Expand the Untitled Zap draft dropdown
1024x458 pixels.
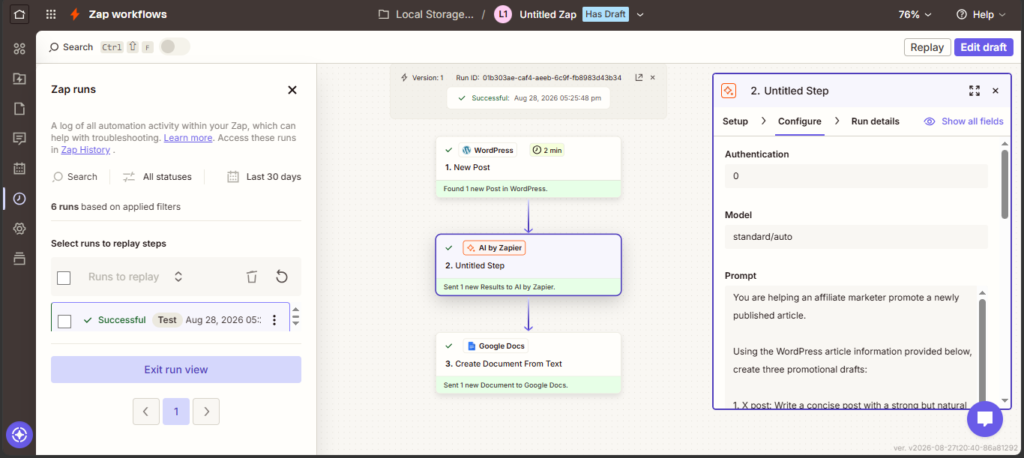tap(640, 14)
